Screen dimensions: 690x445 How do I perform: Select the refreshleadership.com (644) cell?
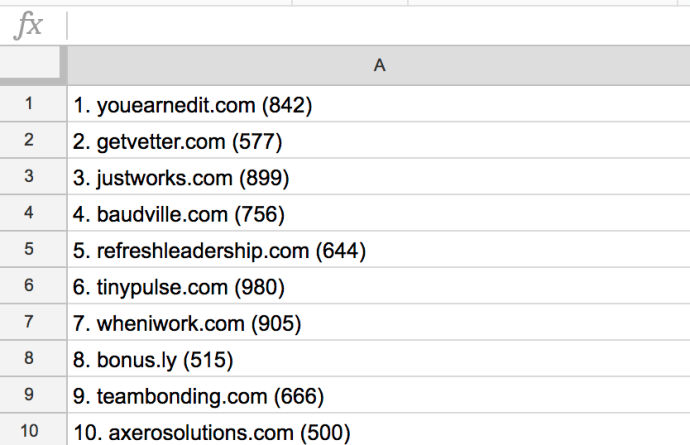(x=379, y=249)
